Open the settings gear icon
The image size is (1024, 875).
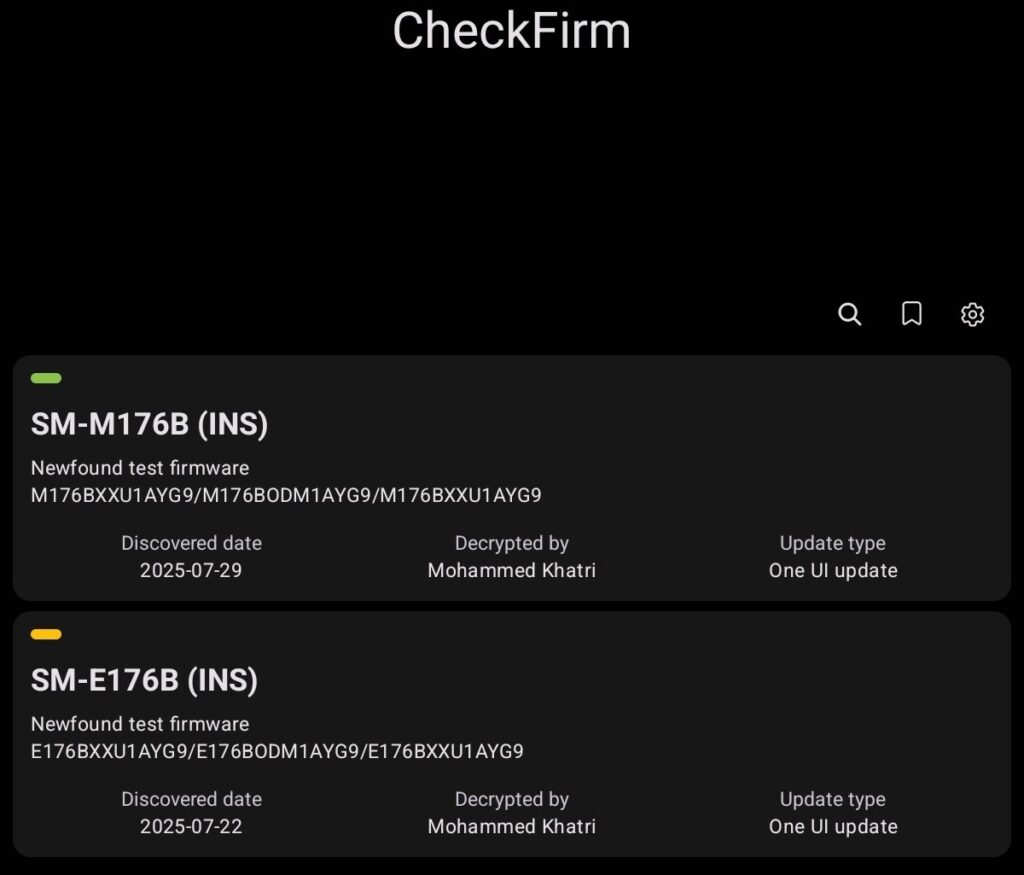[x=972, y=314]
